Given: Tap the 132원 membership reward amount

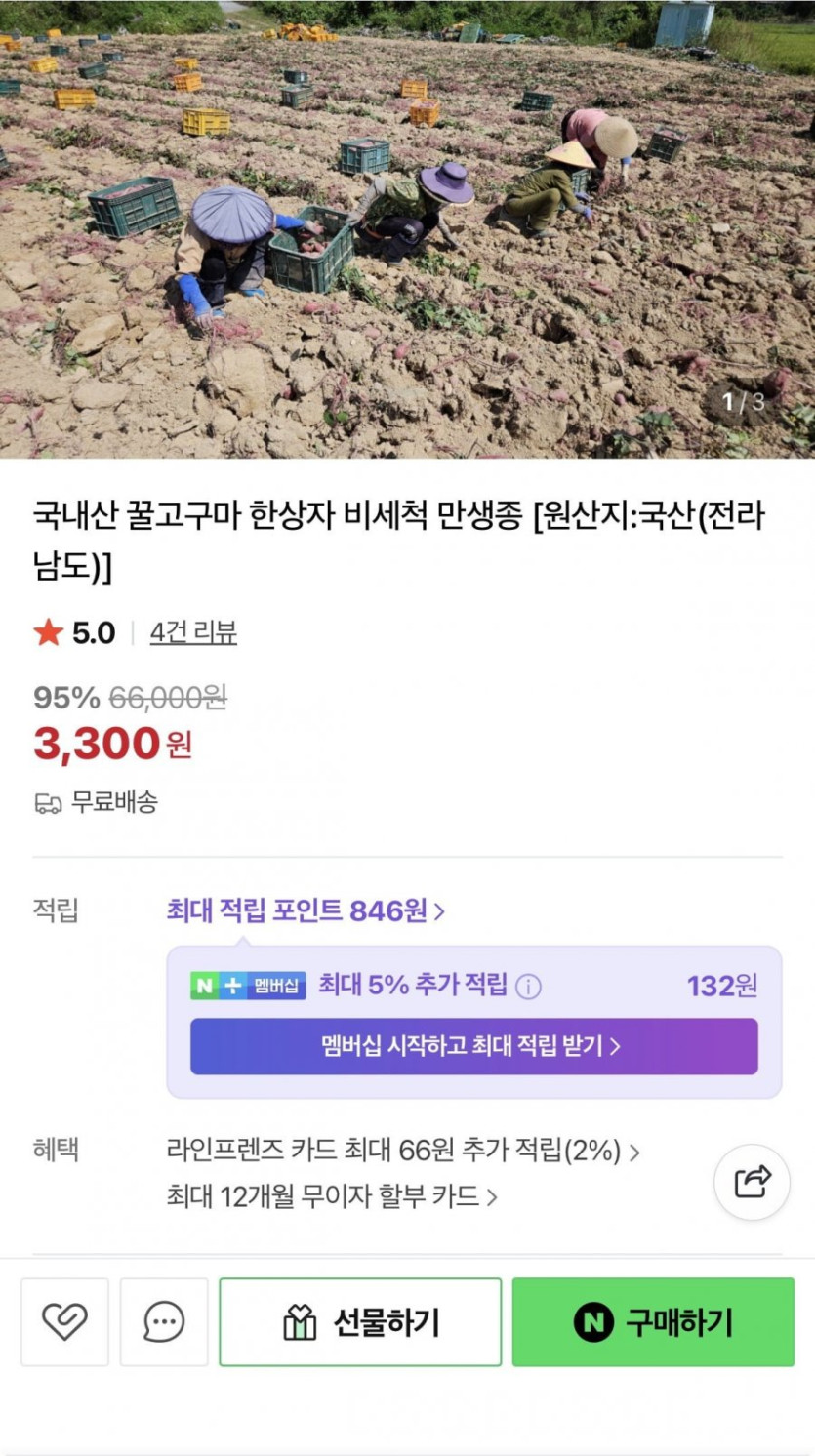Looking at the screenshot, I should pyautogui.click(x=721, y=986).
